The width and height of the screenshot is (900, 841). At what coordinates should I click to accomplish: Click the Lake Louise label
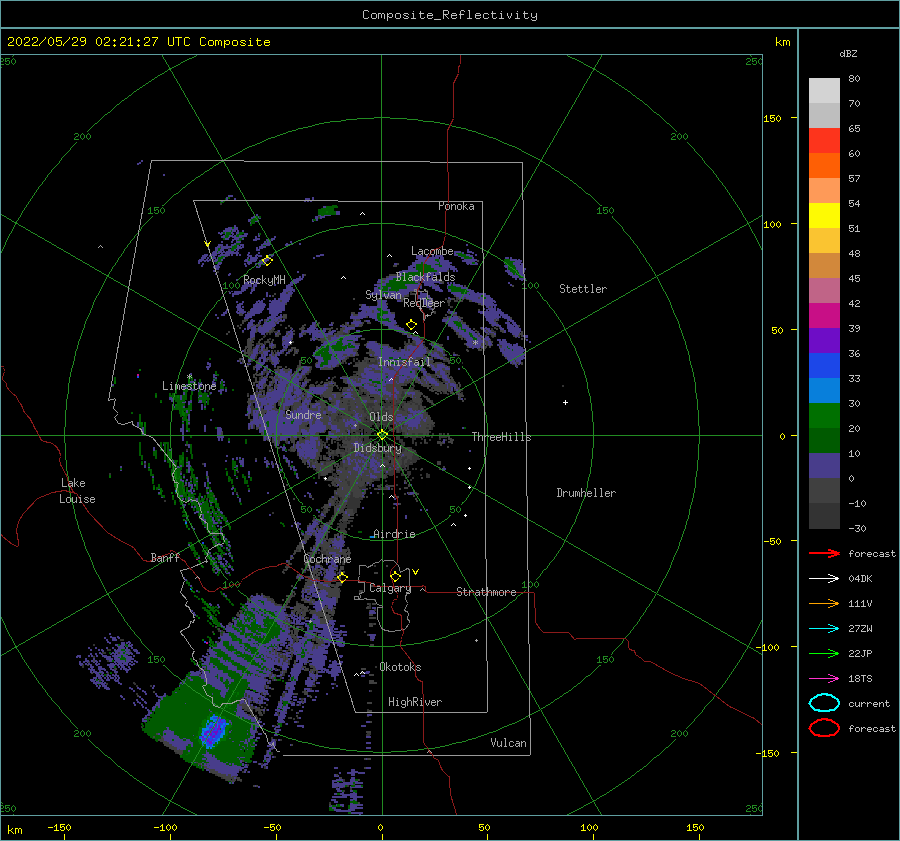tap(77, 491)
